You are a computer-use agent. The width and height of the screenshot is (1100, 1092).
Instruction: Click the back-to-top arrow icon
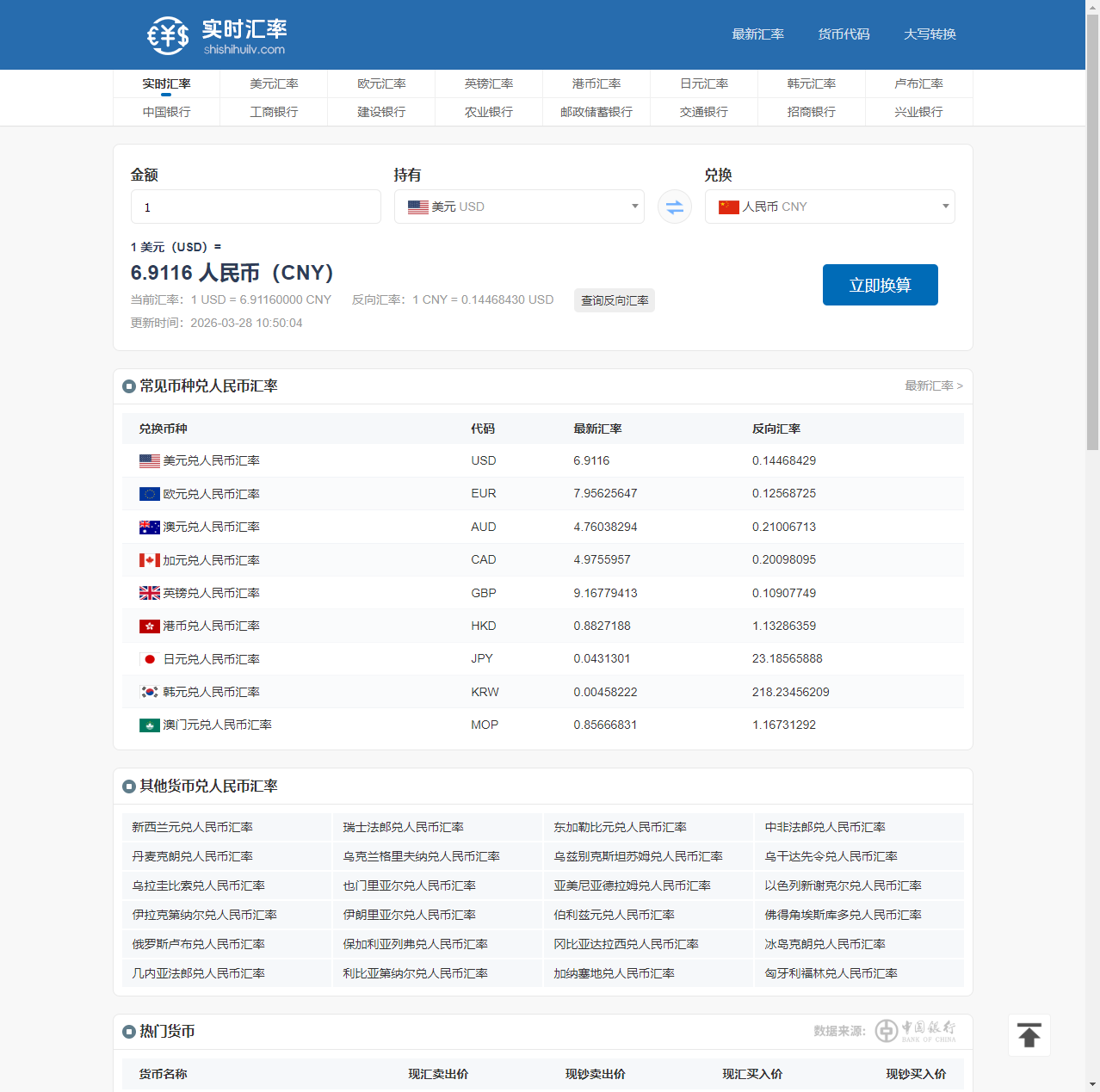tap(1029, 1034)
